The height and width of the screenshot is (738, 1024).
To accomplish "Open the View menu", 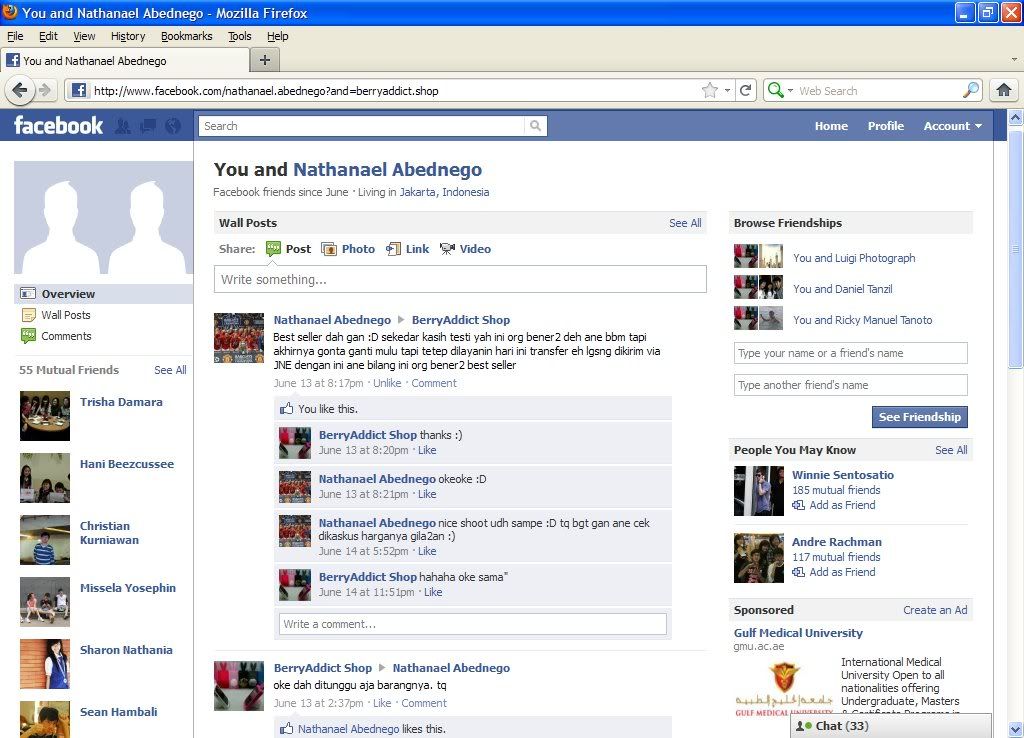I will 84,36.
